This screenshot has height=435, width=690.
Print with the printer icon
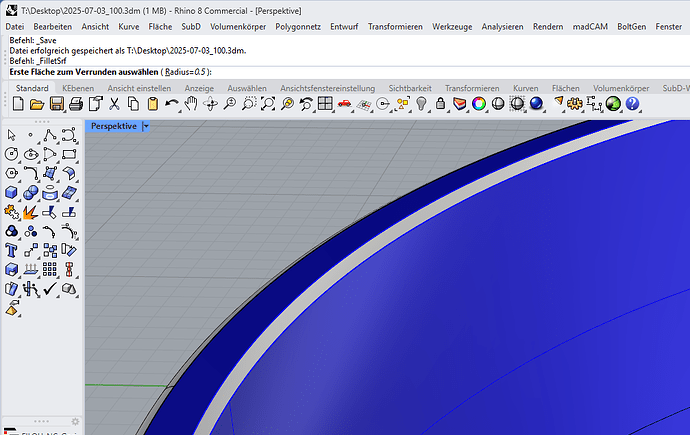coord(76,104)
